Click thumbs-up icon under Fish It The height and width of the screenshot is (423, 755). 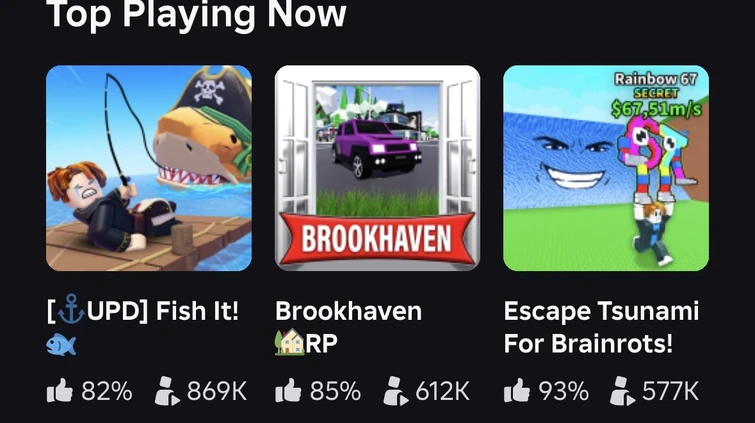coord(60,390)
